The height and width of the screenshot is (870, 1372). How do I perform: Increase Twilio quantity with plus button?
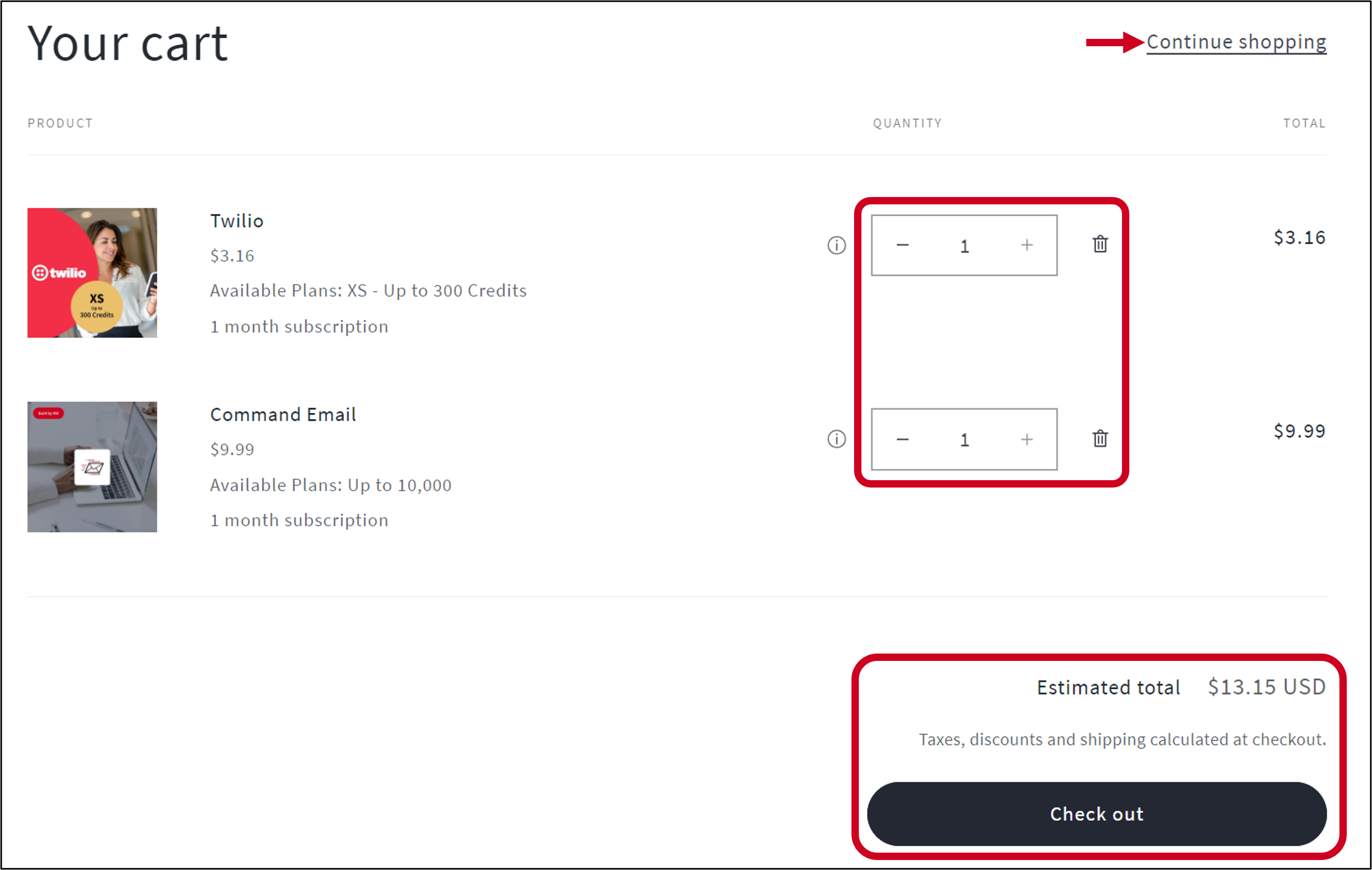coord(1027,245)
